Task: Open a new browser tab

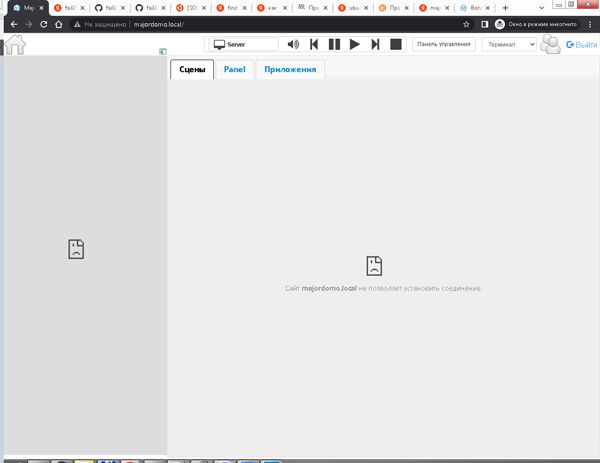Action: (x=505, y=8)
